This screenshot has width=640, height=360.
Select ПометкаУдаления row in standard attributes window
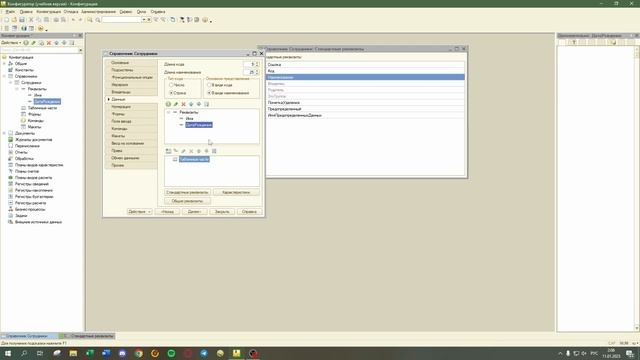point(365,102)
